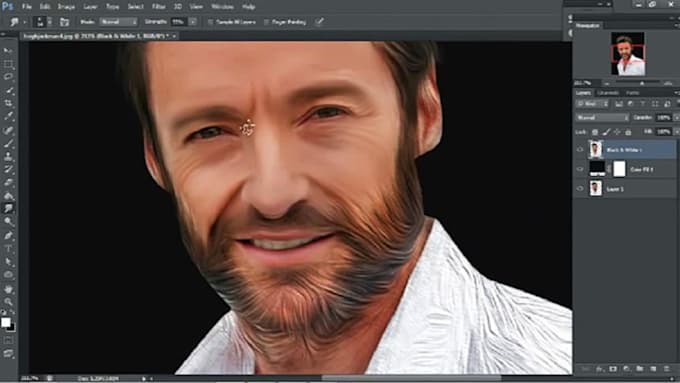Hide the Black & White 1 layer
Image resolution: width=680 pixels, height=383 pixels.
click(x=580, y=150)
